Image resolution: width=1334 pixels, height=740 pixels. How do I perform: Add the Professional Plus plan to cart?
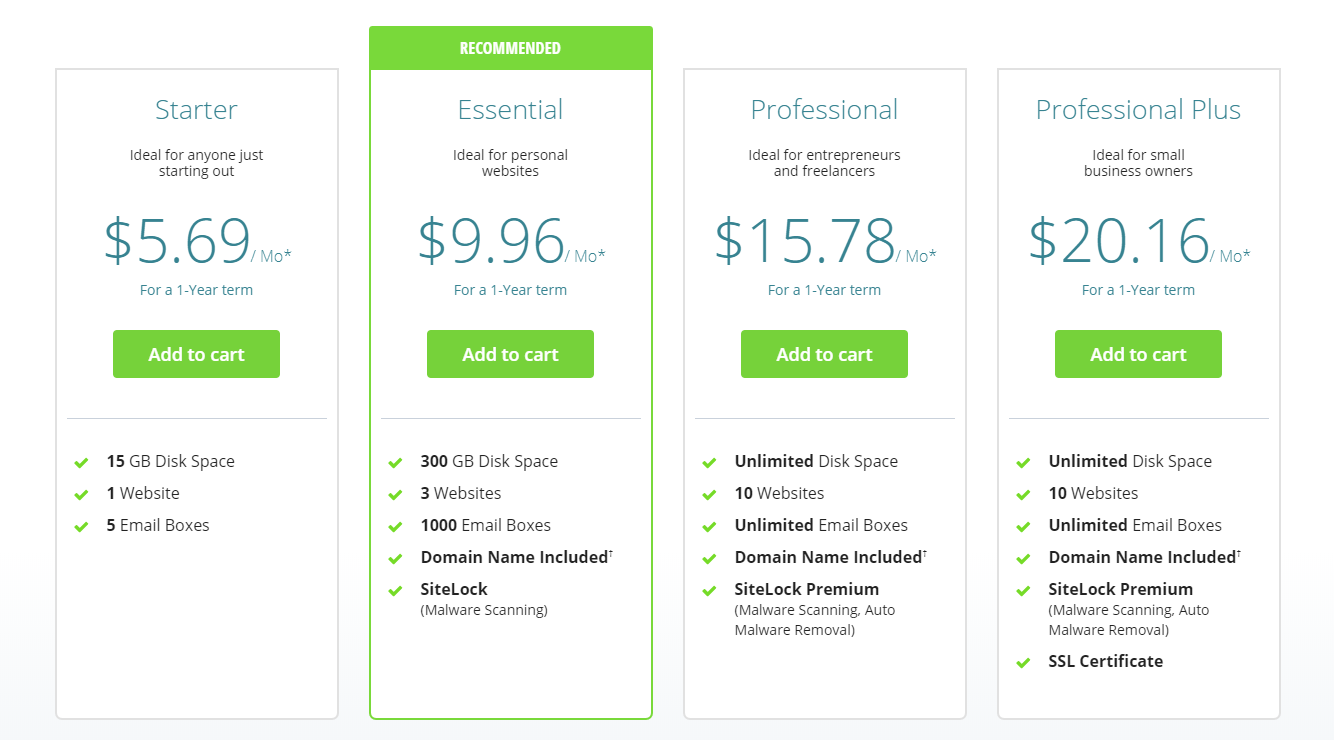click(x=1138, y=354)
